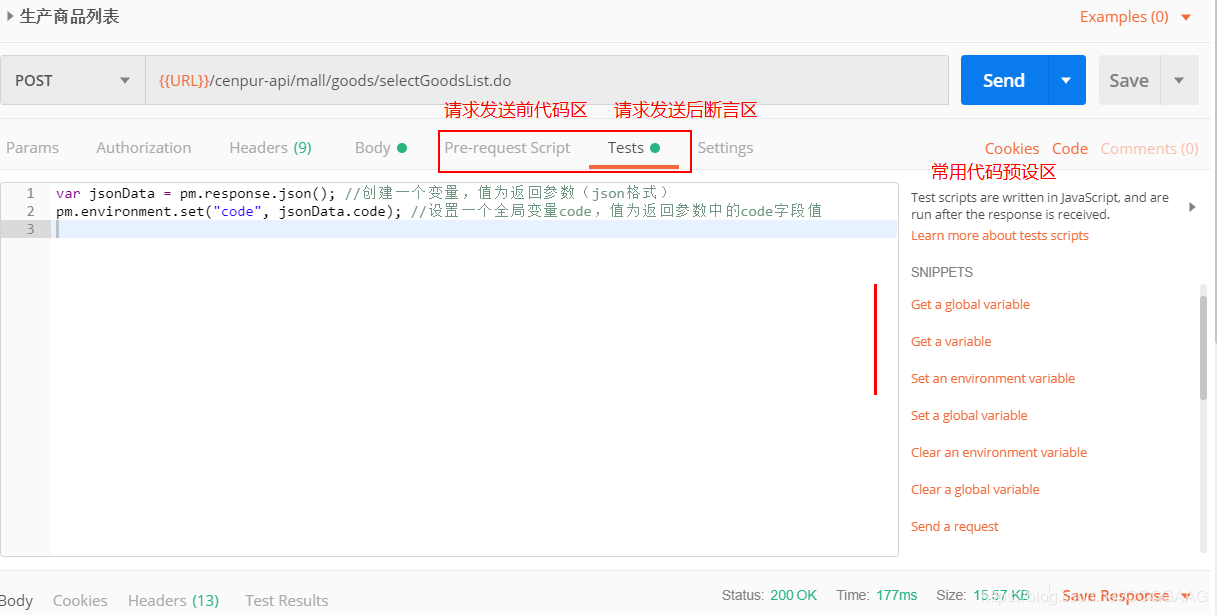Click the Send button
The height and width of the screenshot is (615, 1217).
(x=1004, y=80)
